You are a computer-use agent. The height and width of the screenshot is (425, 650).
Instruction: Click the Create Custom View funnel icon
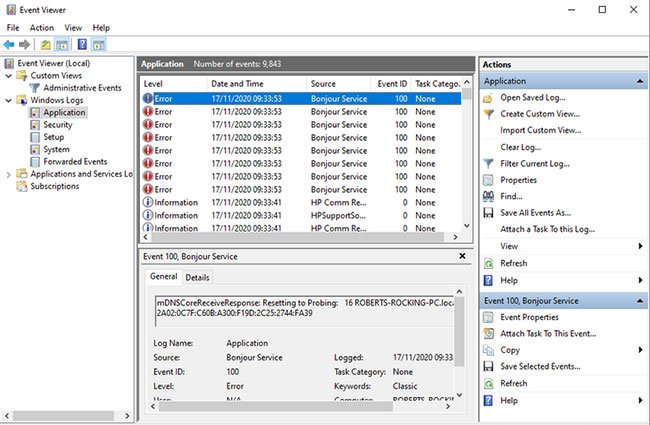[488, 114]
